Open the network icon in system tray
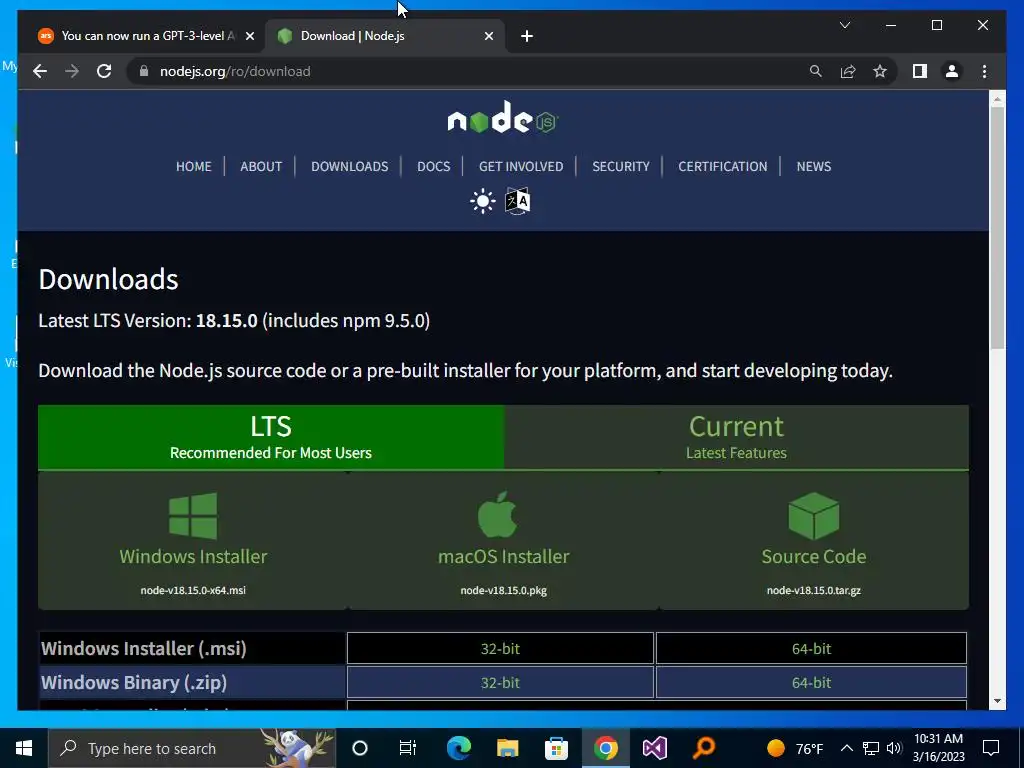The width and height of the screenshot is (1024, 768). 871,748
